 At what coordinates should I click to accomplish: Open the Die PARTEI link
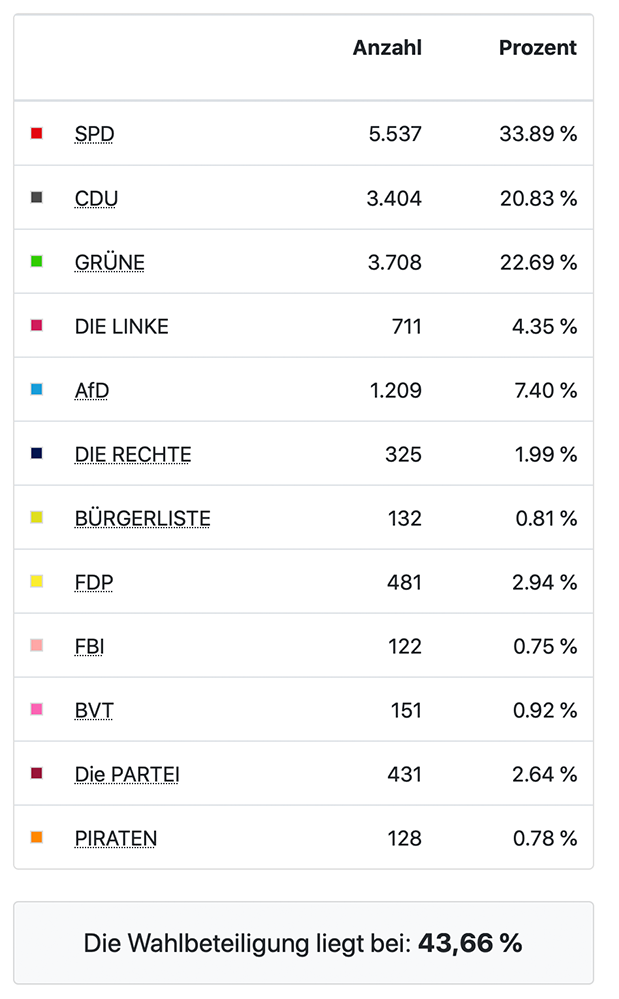pyautogui.click(x=127, y=774)
